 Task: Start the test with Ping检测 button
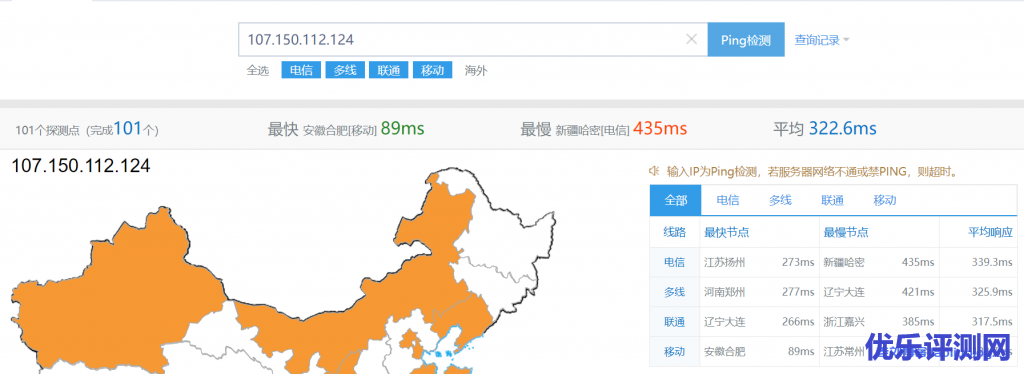pyautogui.click(x=746, y=40)
